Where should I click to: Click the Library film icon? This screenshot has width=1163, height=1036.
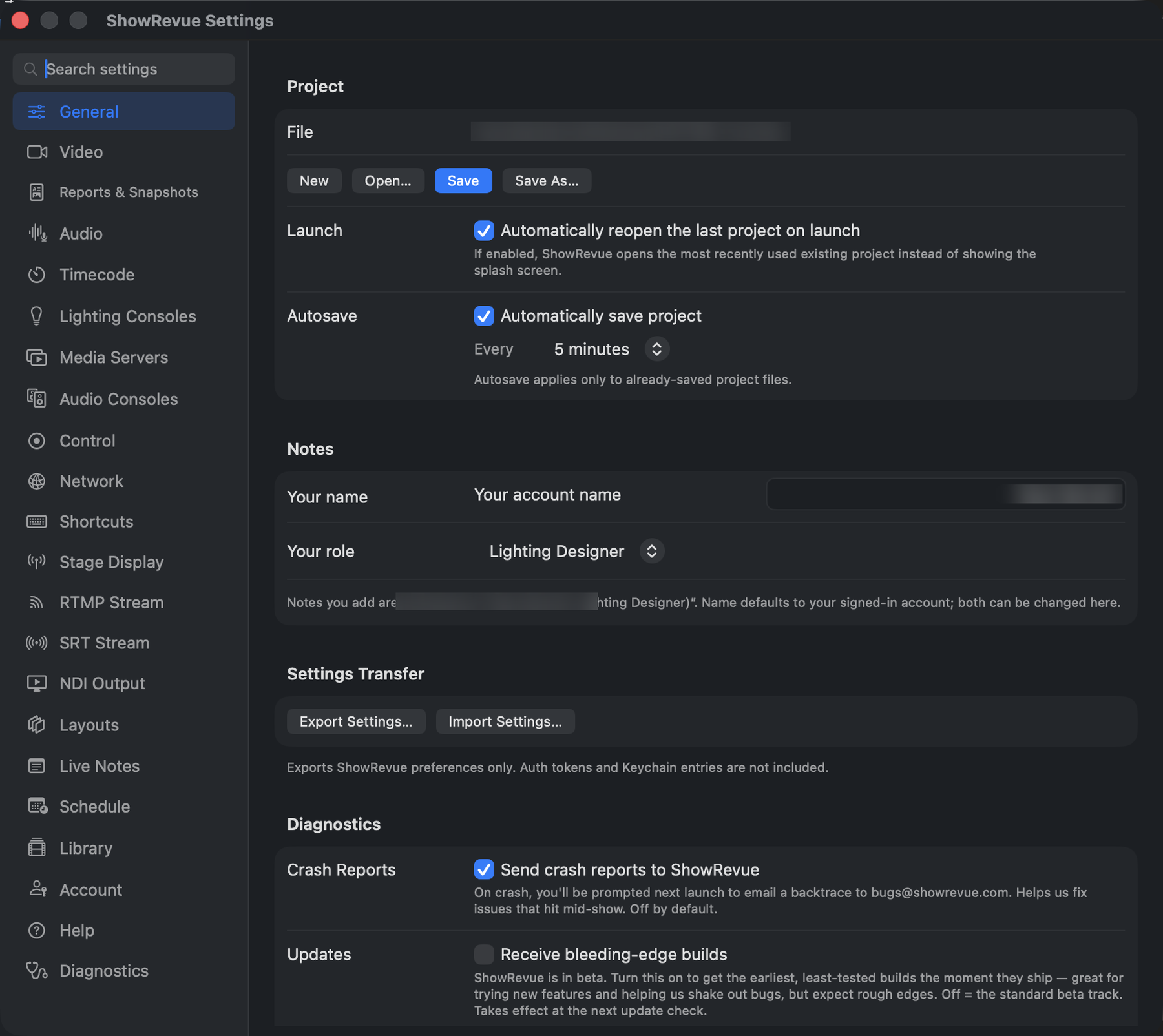pyautogui.click(x=37, y=847)
